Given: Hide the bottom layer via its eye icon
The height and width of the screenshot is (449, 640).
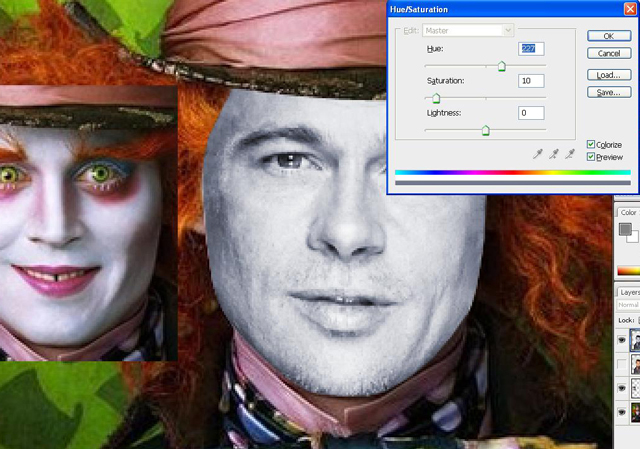Looking at the screenshot, I should pyautogui.click(x=622, y=412).
